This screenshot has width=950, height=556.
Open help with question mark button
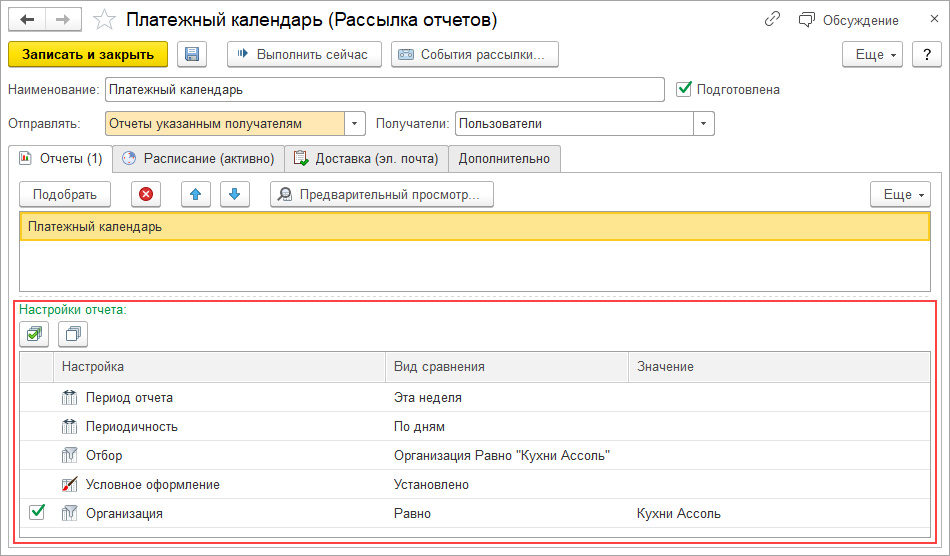(926, 54)
